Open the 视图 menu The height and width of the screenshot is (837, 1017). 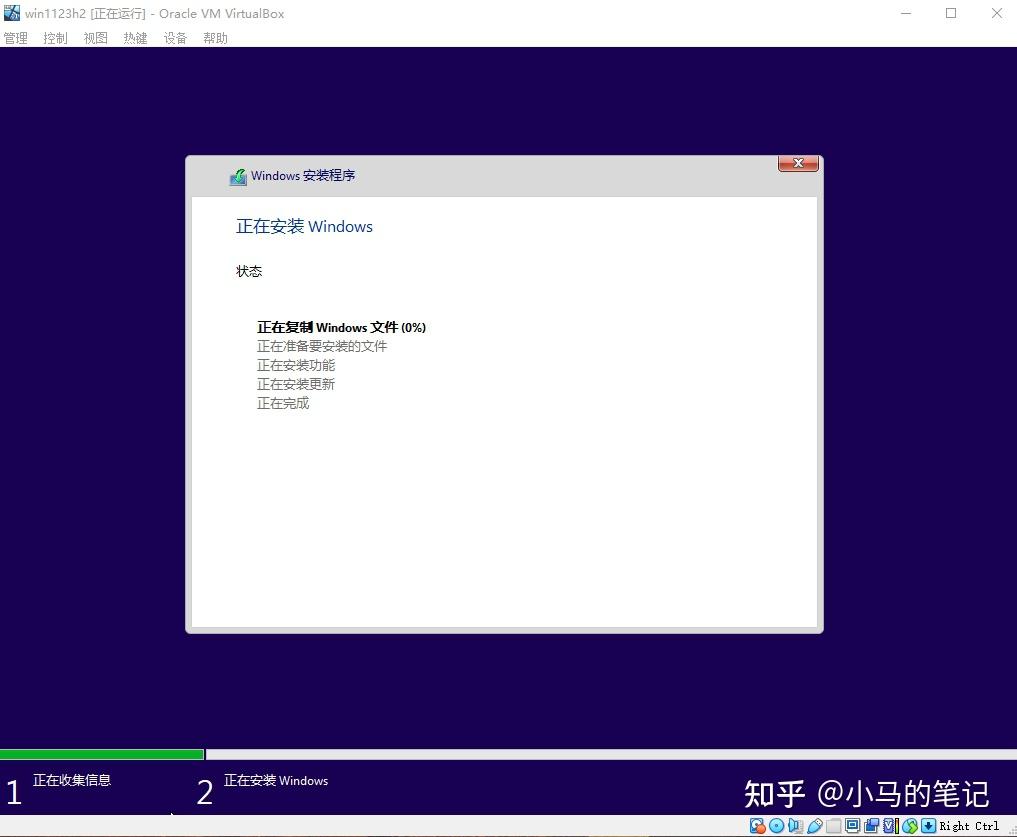pos(95,38)
